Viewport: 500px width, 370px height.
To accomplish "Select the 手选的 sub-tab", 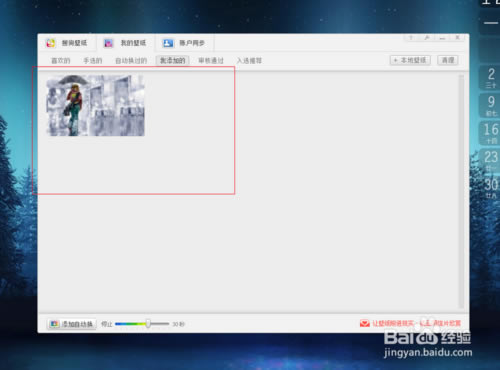I will pos(93,61).
